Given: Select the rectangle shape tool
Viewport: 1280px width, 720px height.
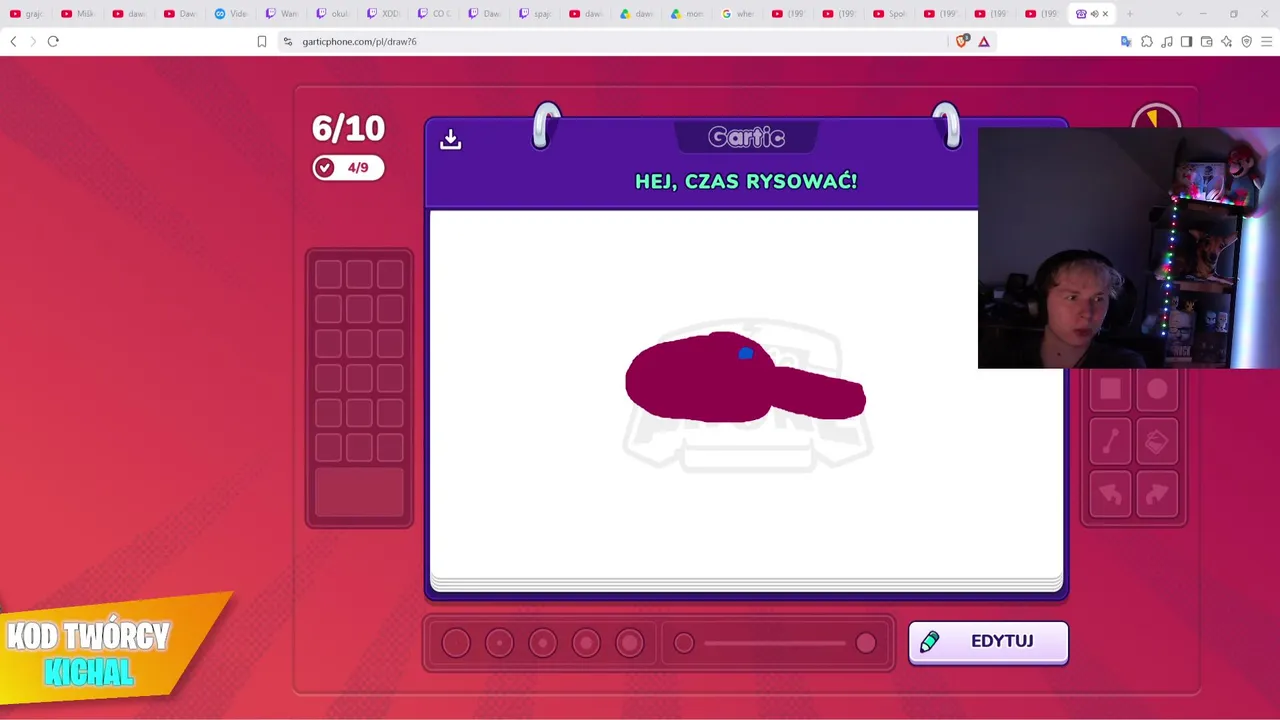Looking at the screenshot, I should click(x=1110, y=390).
